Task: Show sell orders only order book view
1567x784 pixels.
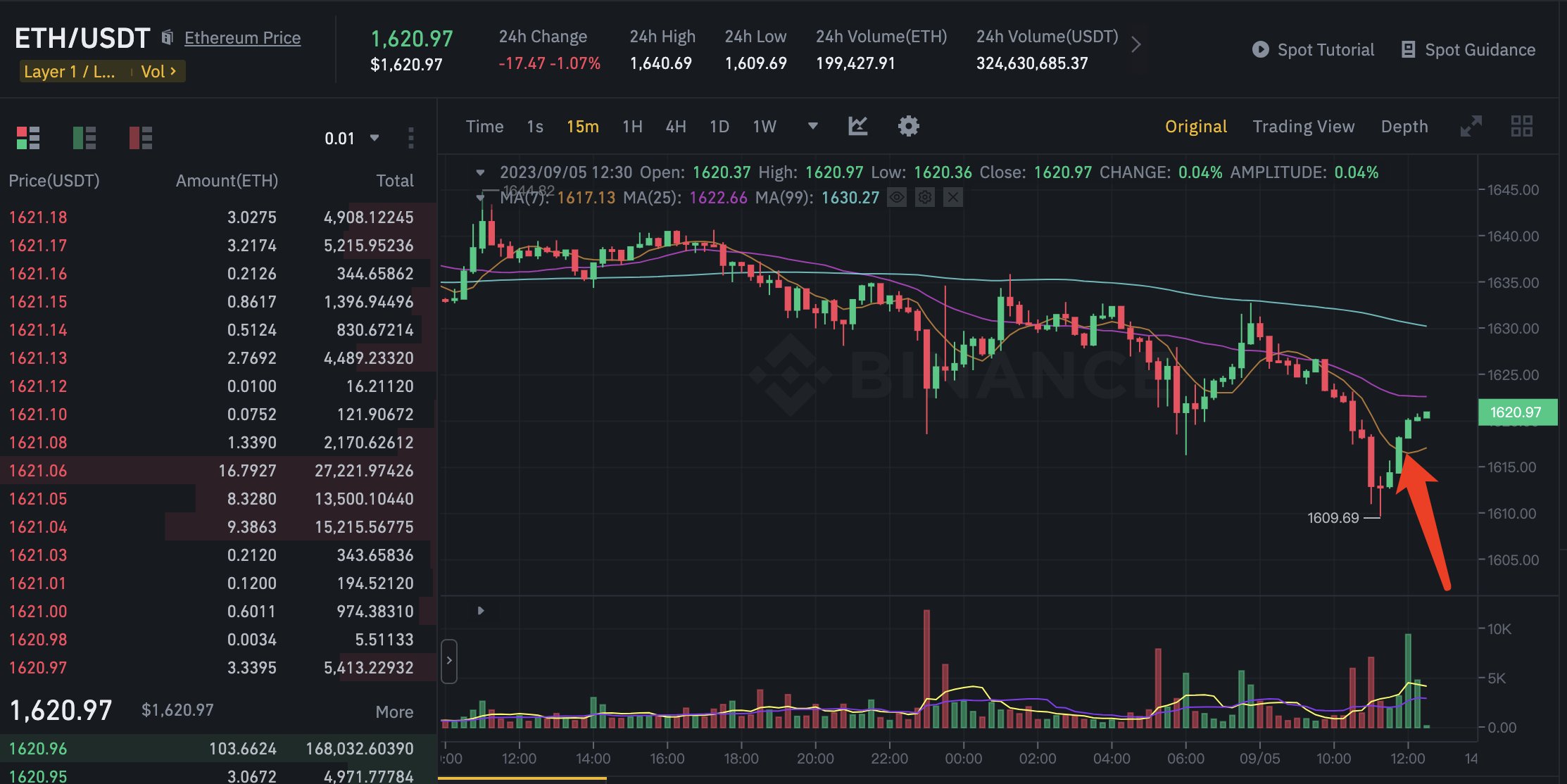Action: (141, 138)
